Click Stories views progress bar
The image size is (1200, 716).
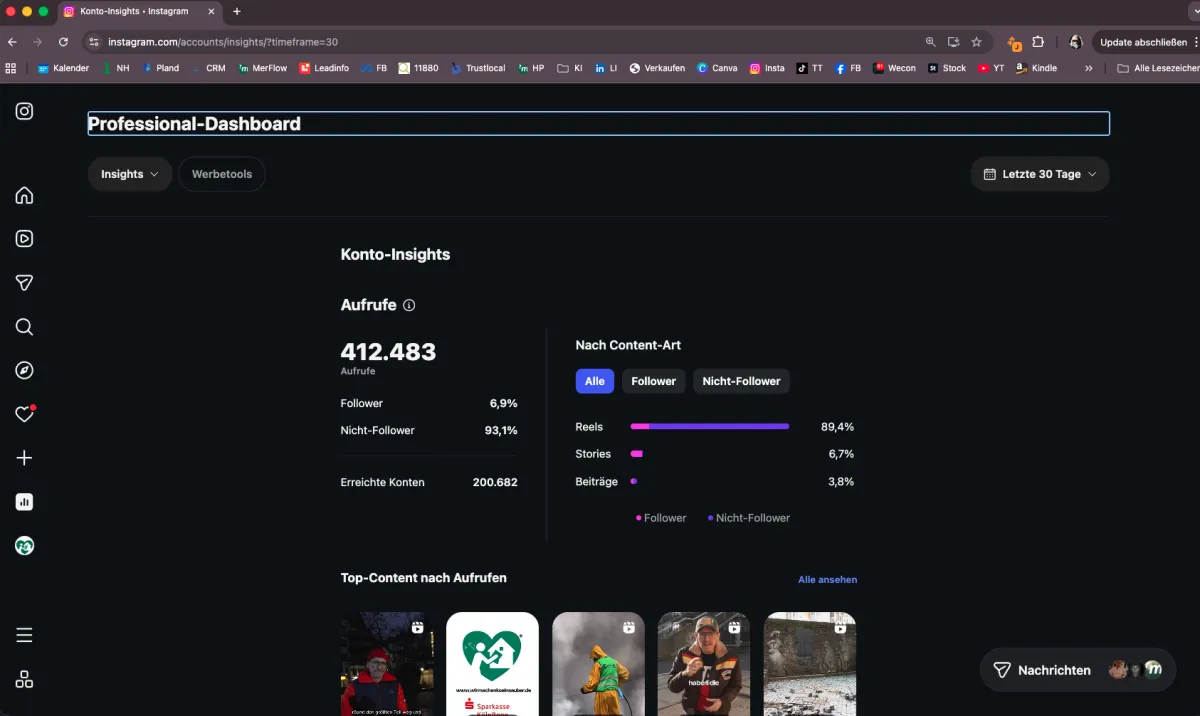(x=637, y=454)
